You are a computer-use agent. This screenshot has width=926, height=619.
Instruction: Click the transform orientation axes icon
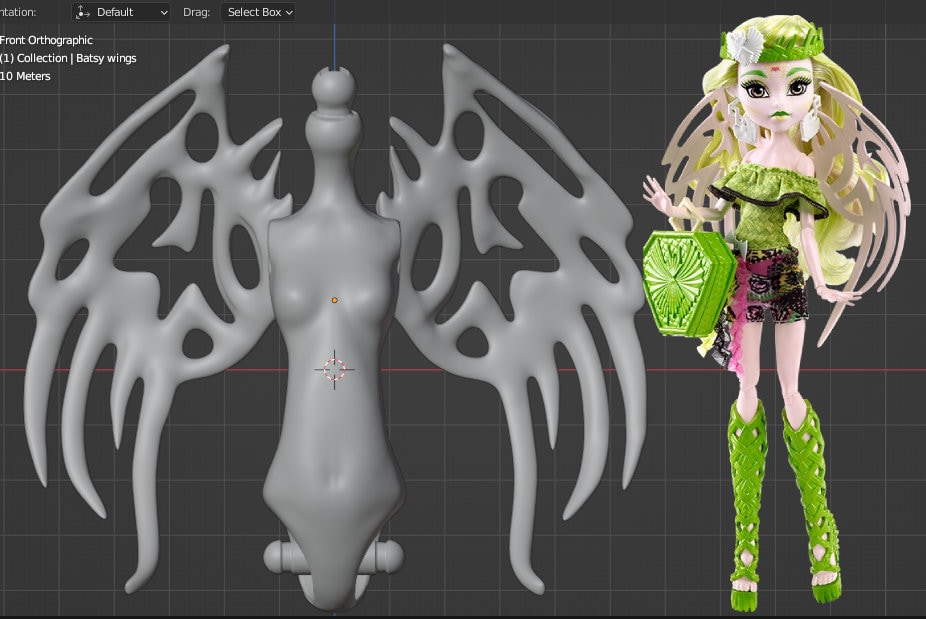83,12
